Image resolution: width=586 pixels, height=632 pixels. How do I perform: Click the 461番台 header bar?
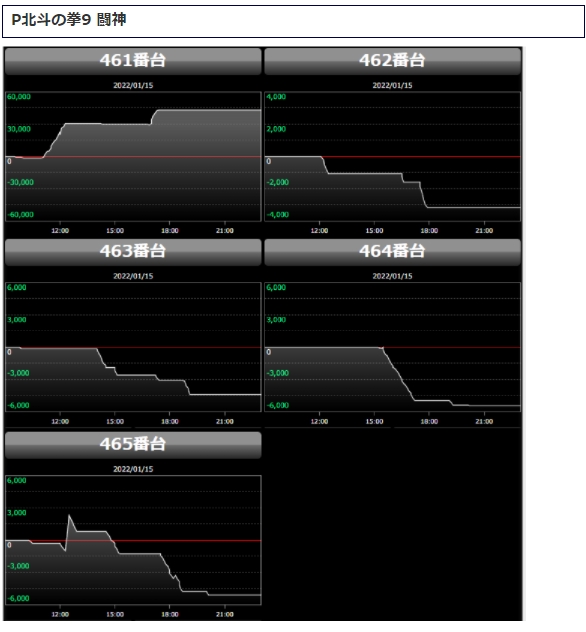(x=133, y=61)
